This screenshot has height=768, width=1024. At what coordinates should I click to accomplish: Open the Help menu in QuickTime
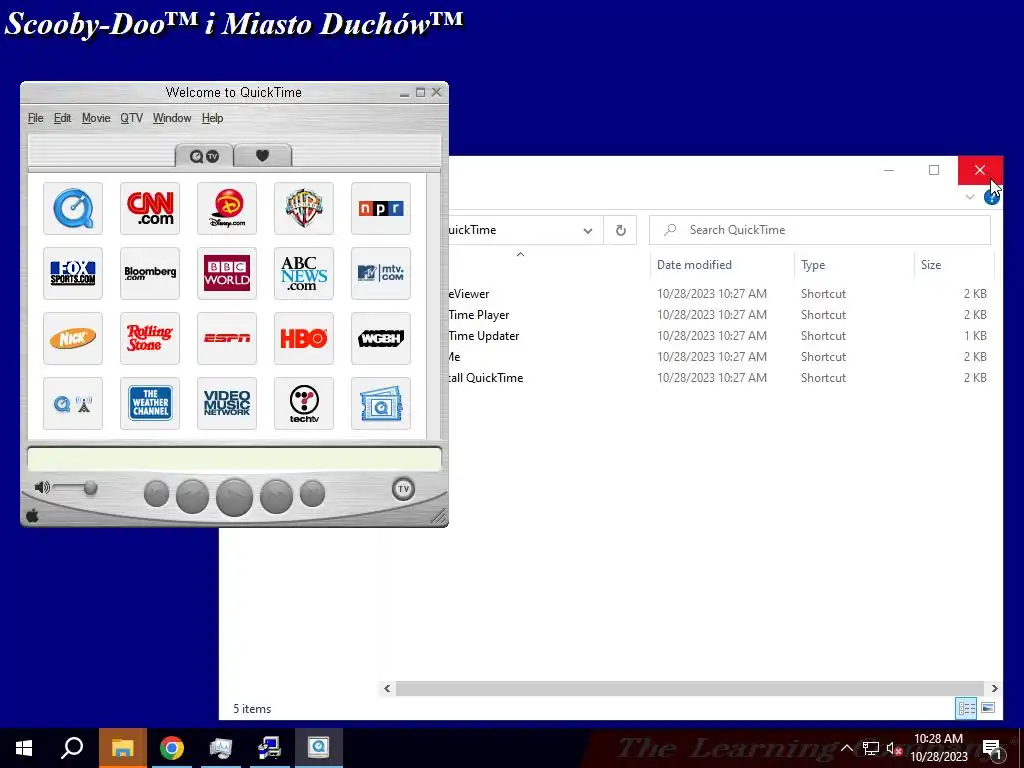coord(212,118)
